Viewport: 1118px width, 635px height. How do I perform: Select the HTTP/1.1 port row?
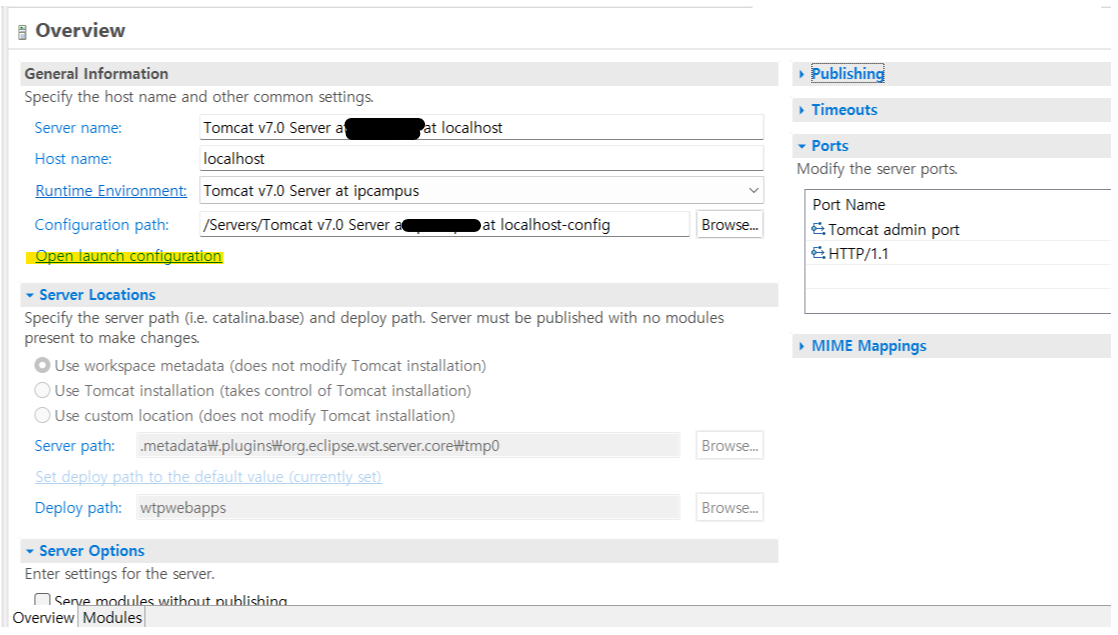coord(960,253)
